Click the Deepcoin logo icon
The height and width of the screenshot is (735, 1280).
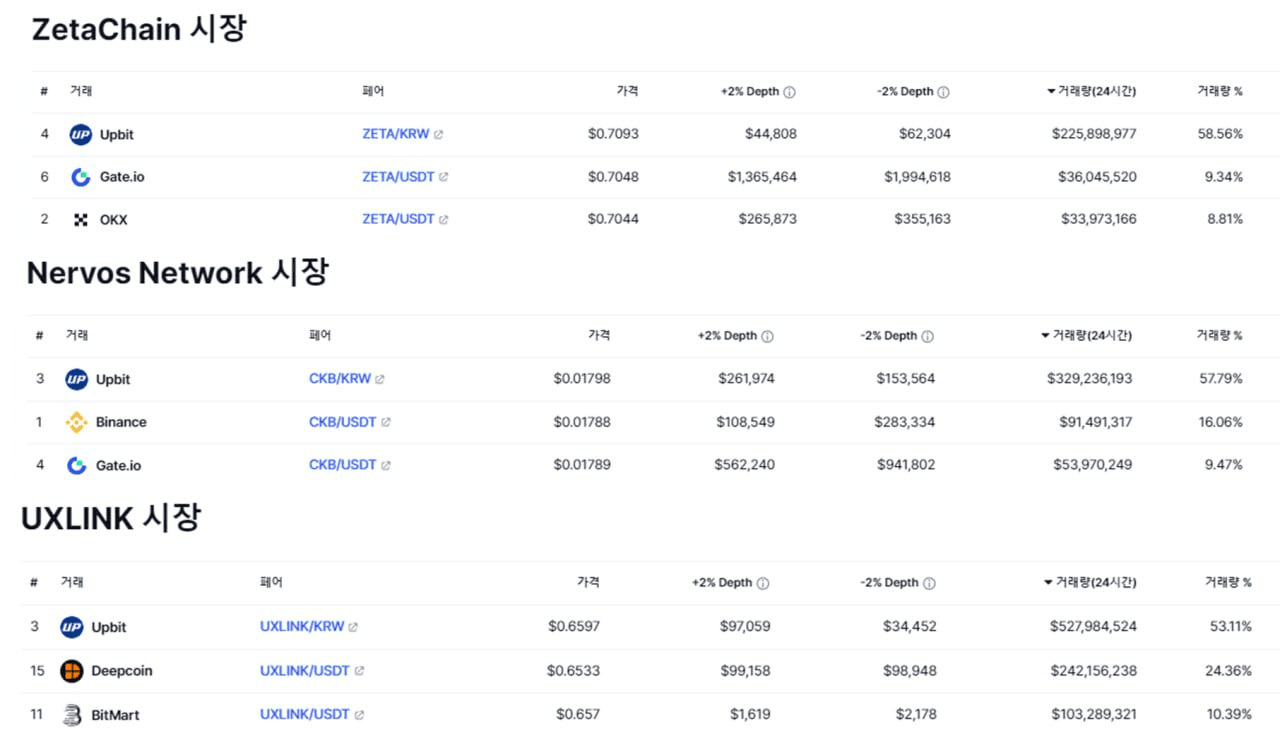tap(72, 670)
